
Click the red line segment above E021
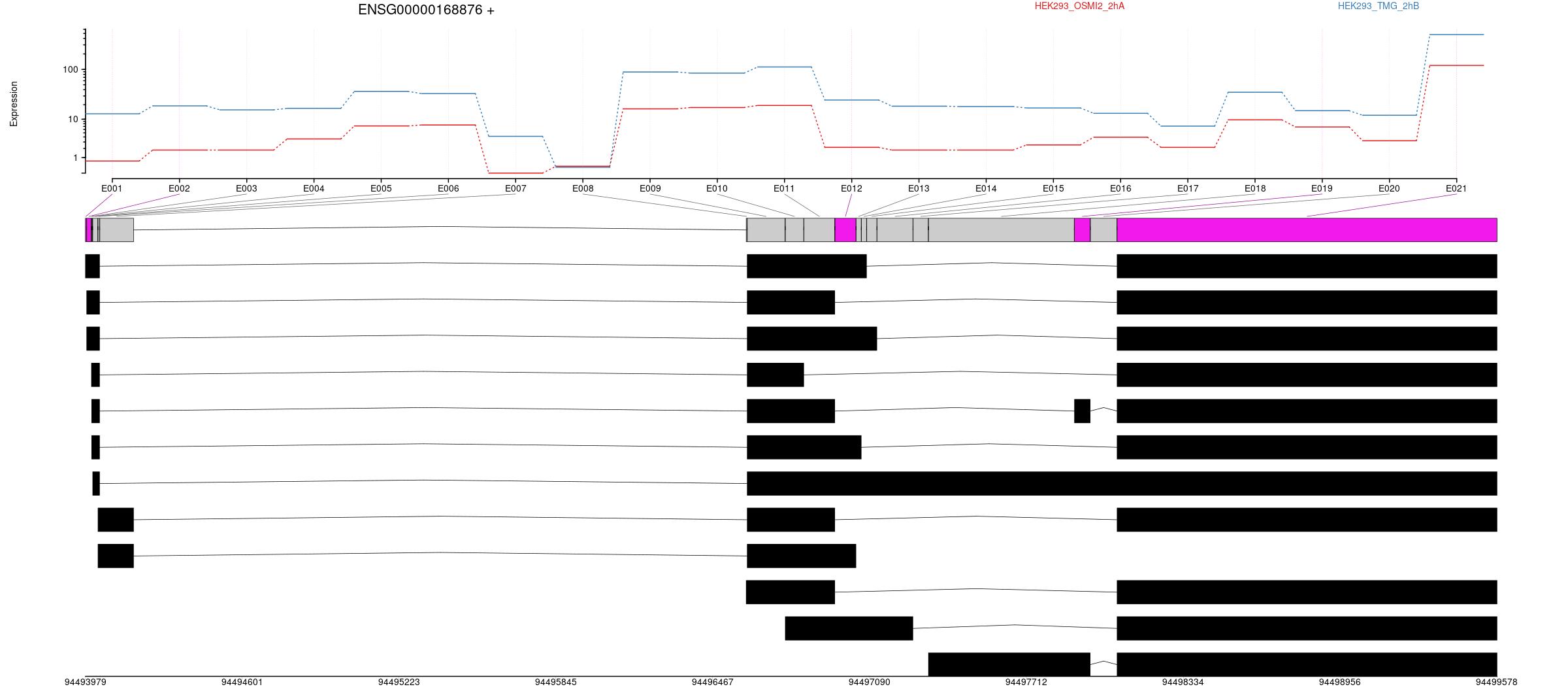click(1456, 65)
